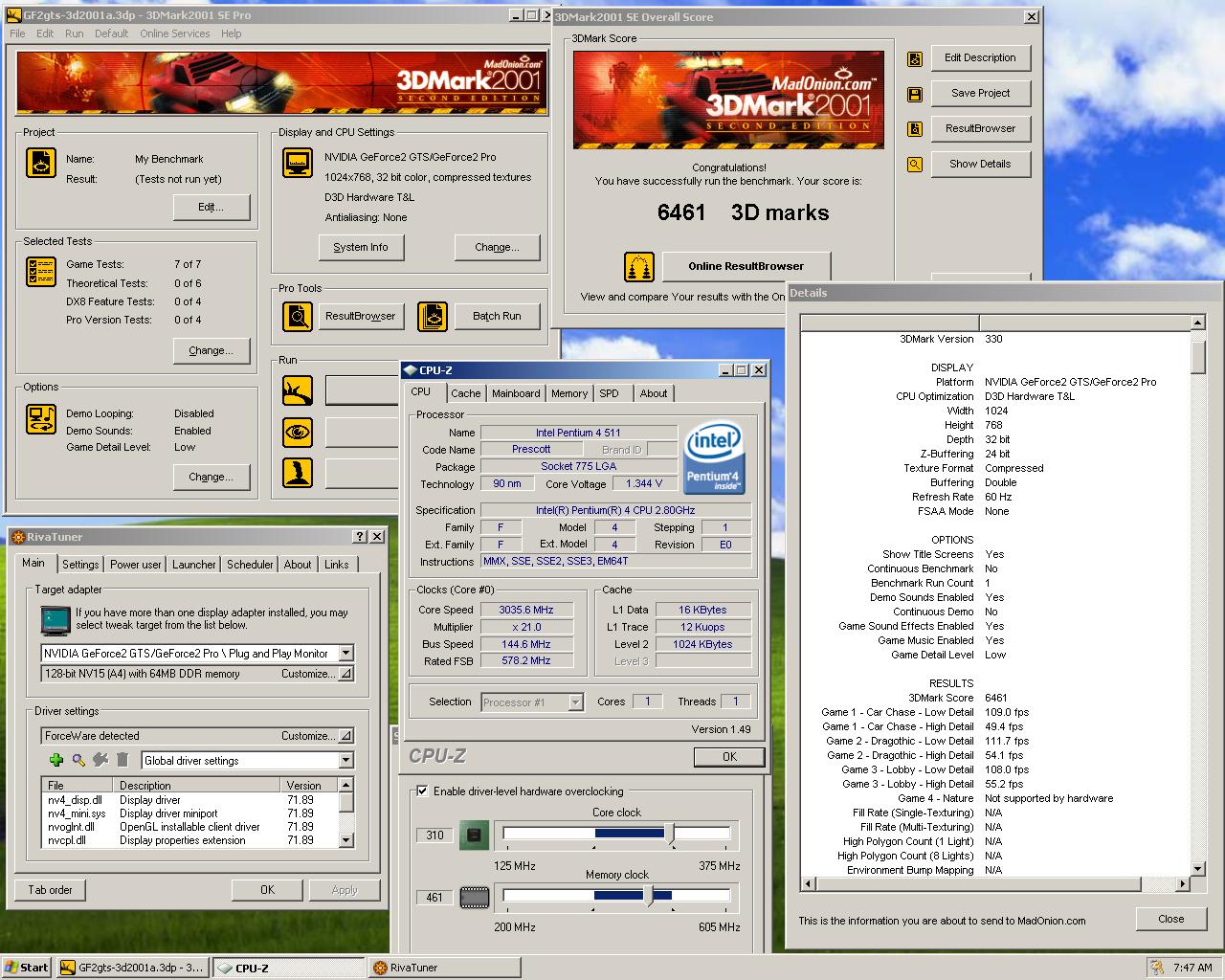Click the RivaTuner driver file list scroll-down arrow
Viewport: 1225px width, 980px height.
tap(346, 839)
